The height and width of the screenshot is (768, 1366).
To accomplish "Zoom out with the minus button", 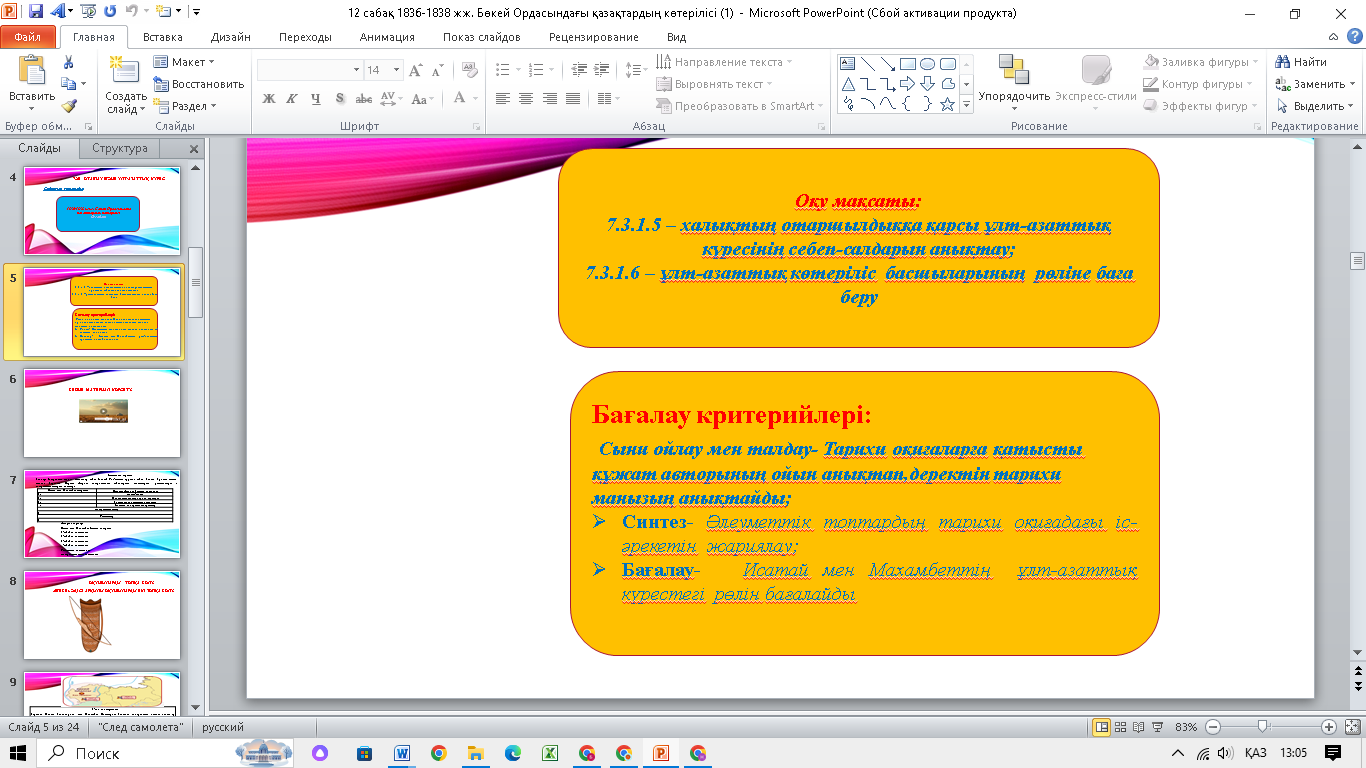I will [1213, 727].
